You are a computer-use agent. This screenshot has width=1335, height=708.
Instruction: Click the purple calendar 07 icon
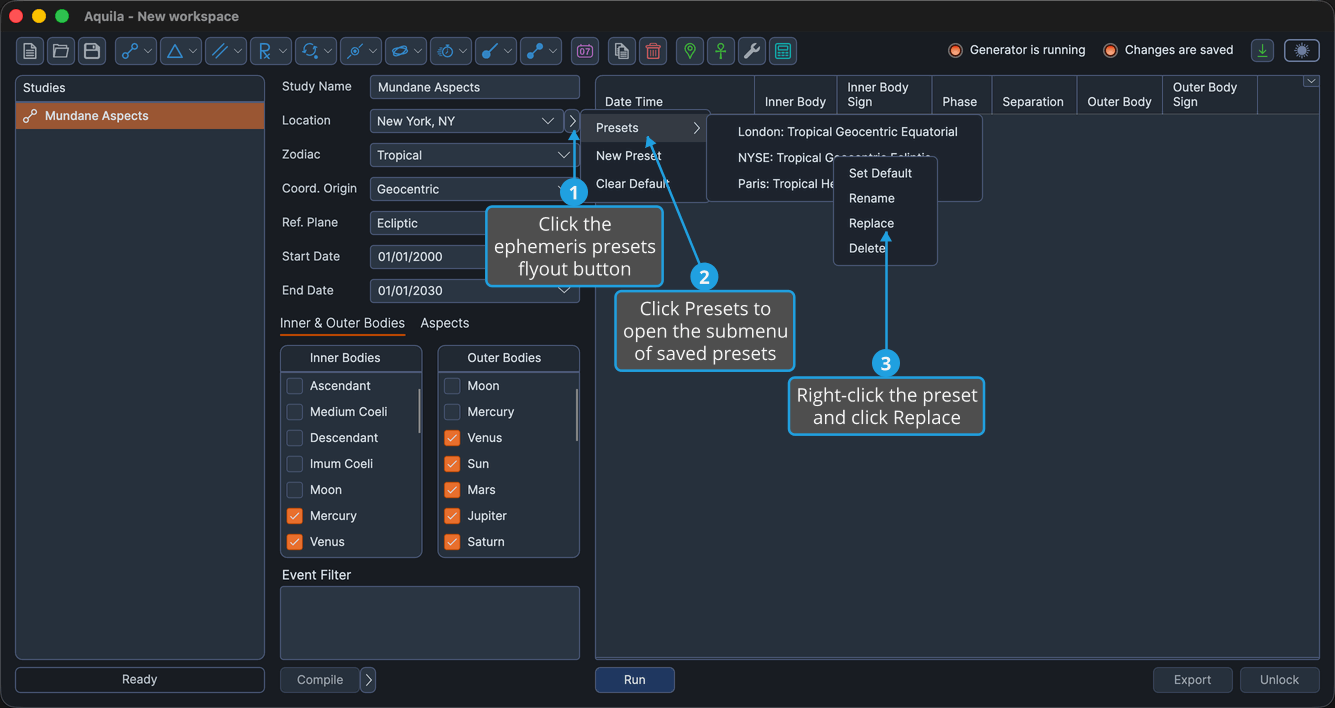[x=585, y=51]
